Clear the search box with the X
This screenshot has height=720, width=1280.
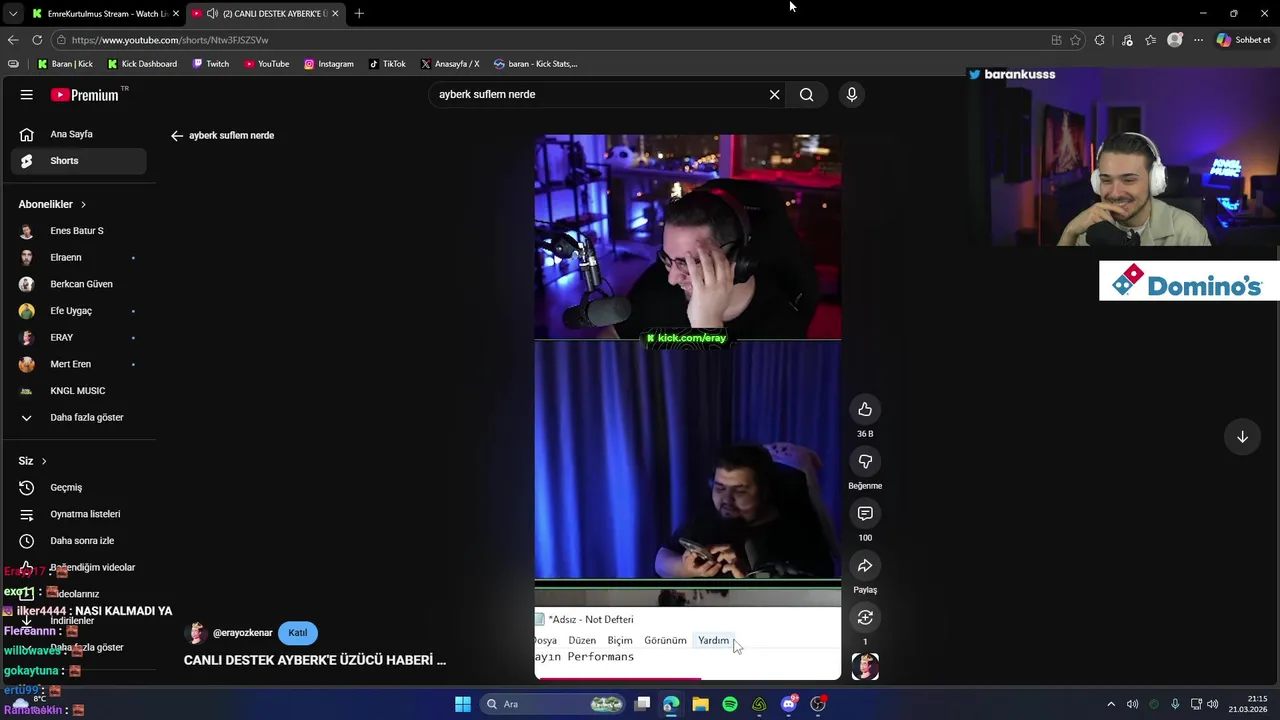(x=774, y=94)
